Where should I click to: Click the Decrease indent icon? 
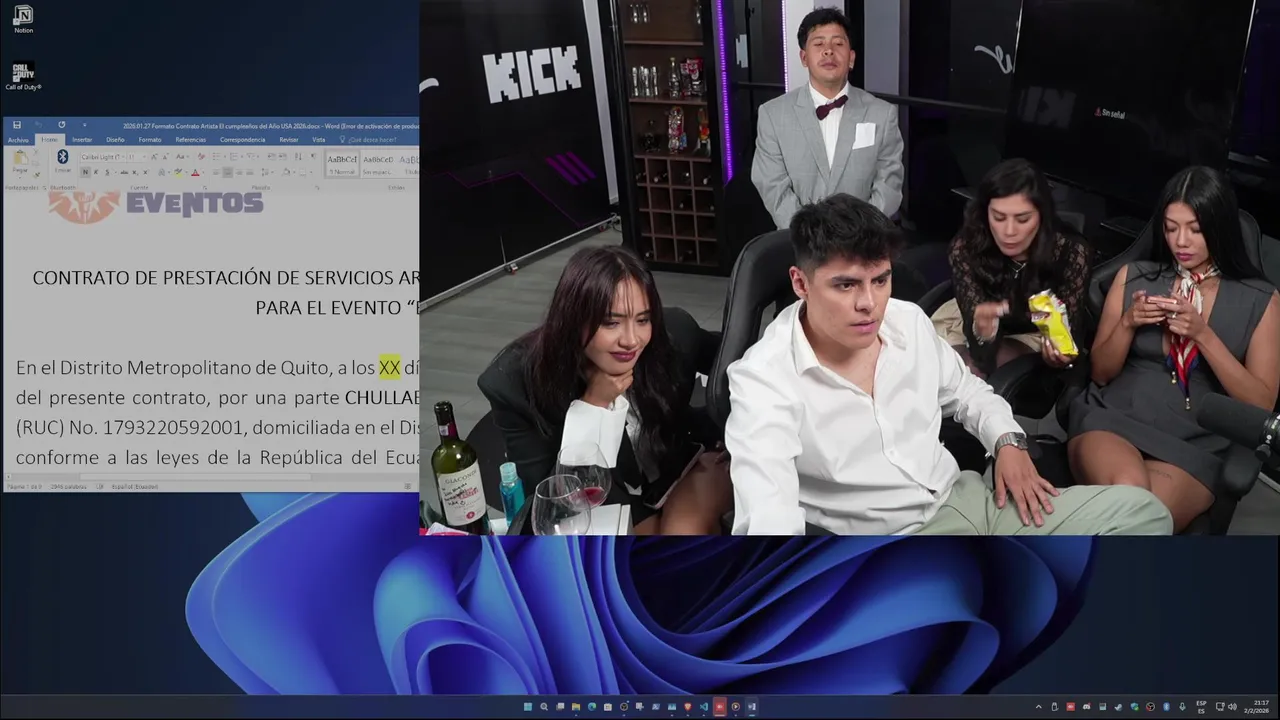tap(272, 157)
